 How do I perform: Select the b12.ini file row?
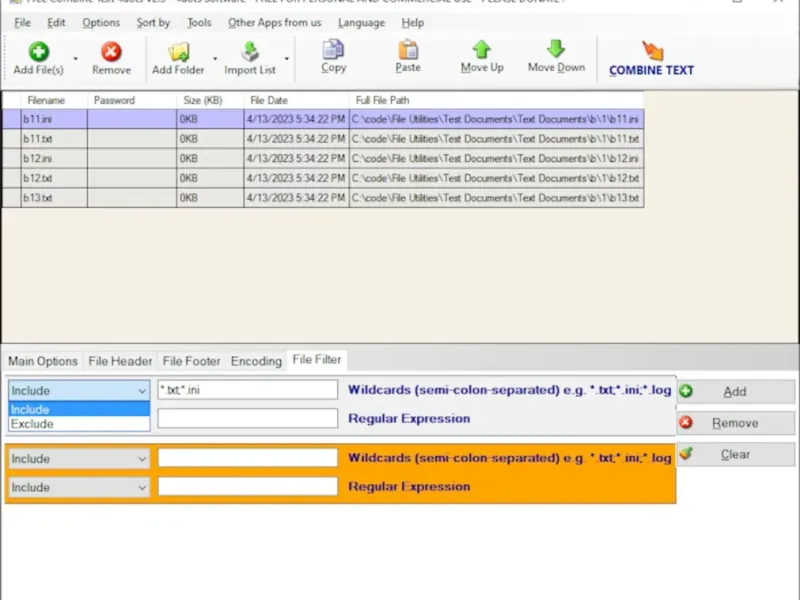[x=323, y=159]
